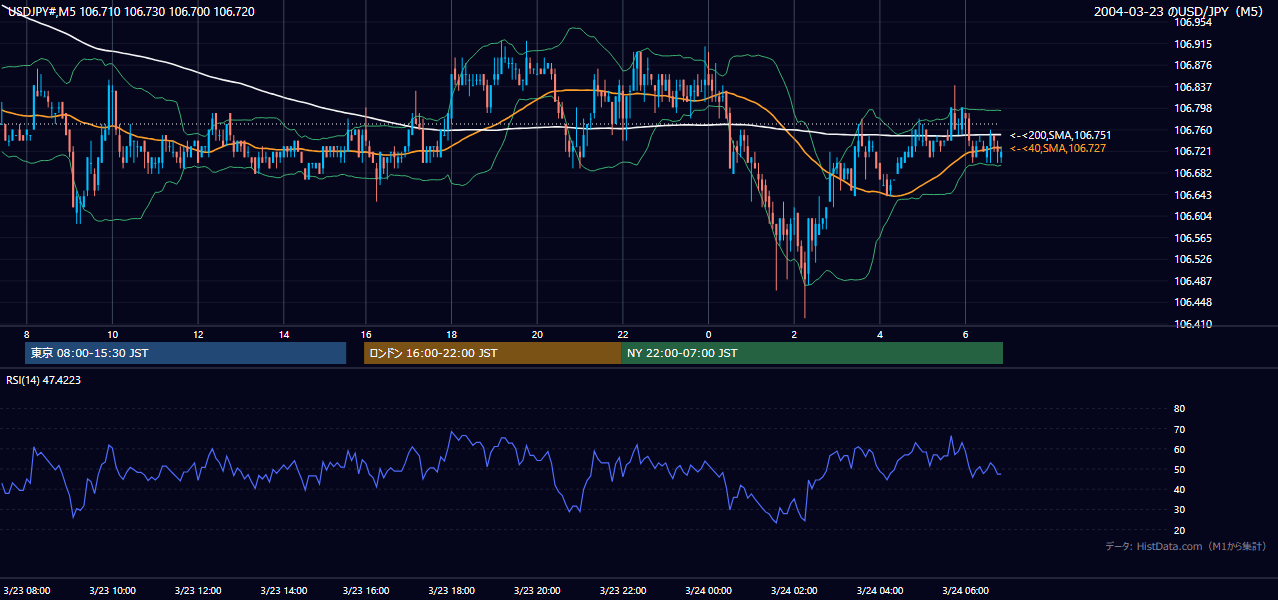Click the 3/23 22:00 time axis label
The height and width of the screenshot is (600, 1278).
coord(622,590)
